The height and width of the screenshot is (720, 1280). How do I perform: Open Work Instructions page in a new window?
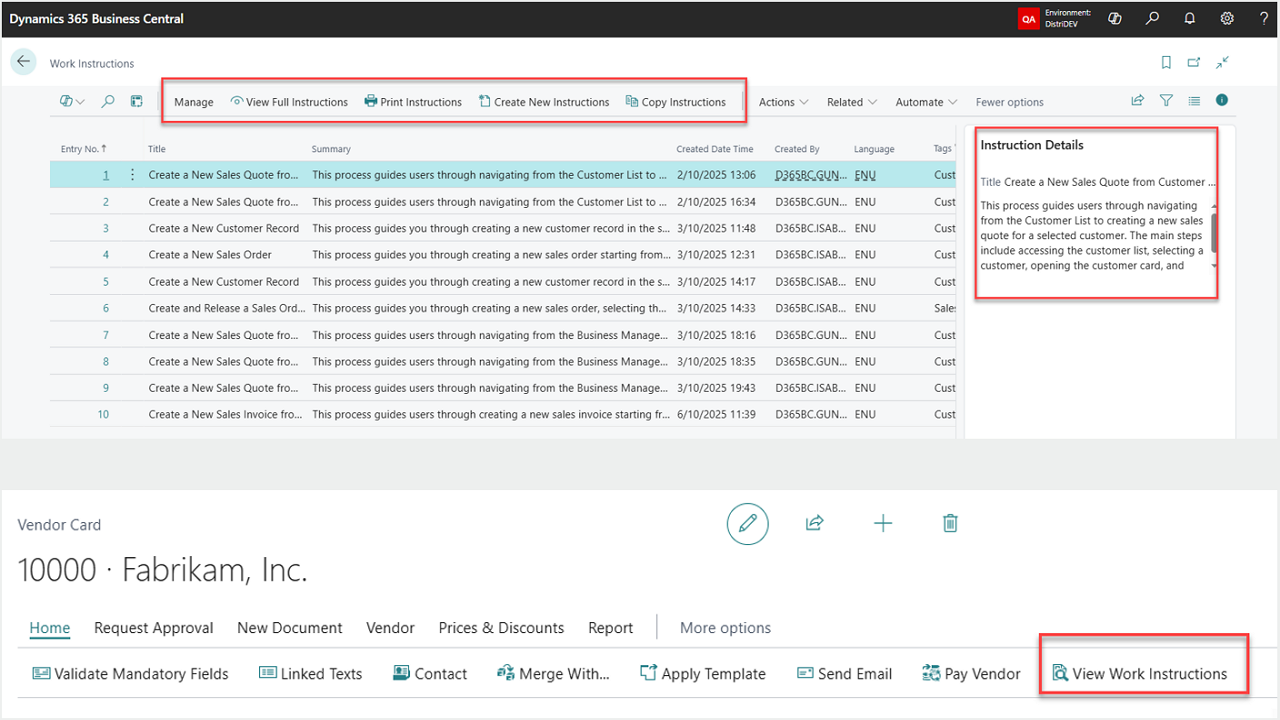click(1194, 62)
